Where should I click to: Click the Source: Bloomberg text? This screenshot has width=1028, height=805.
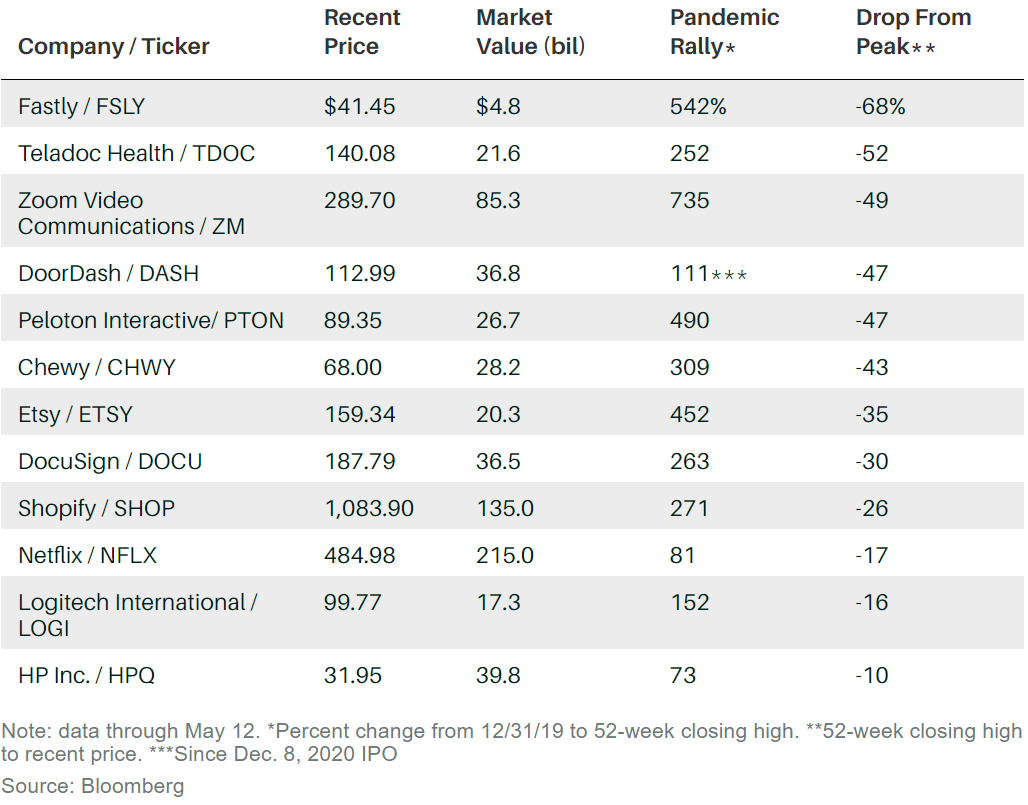93,786
